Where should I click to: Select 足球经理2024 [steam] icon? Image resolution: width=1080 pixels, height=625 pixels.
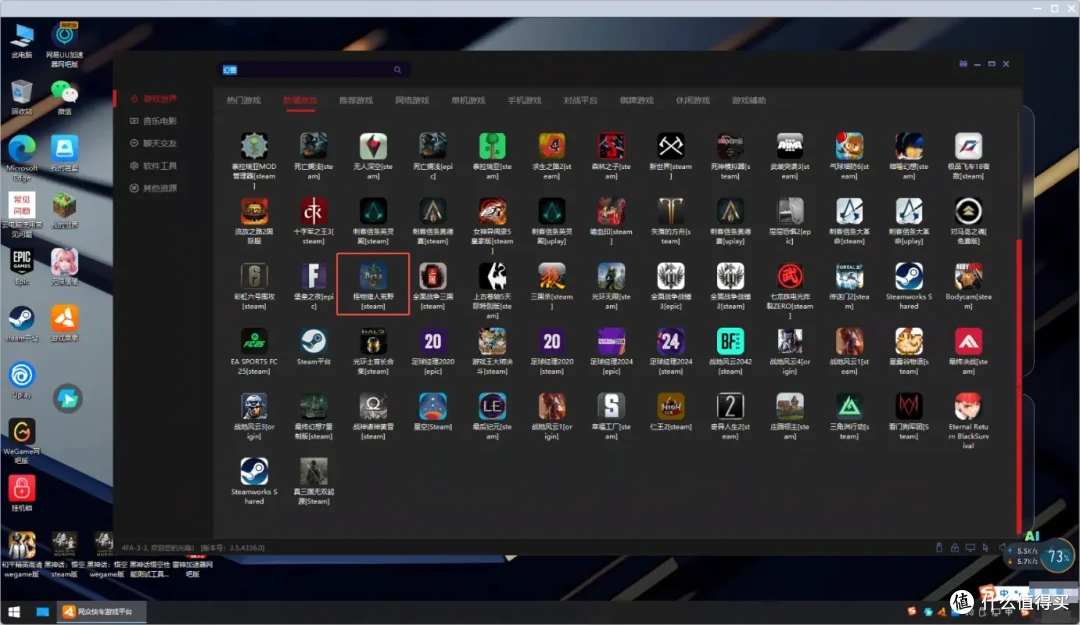click(670, 341)
